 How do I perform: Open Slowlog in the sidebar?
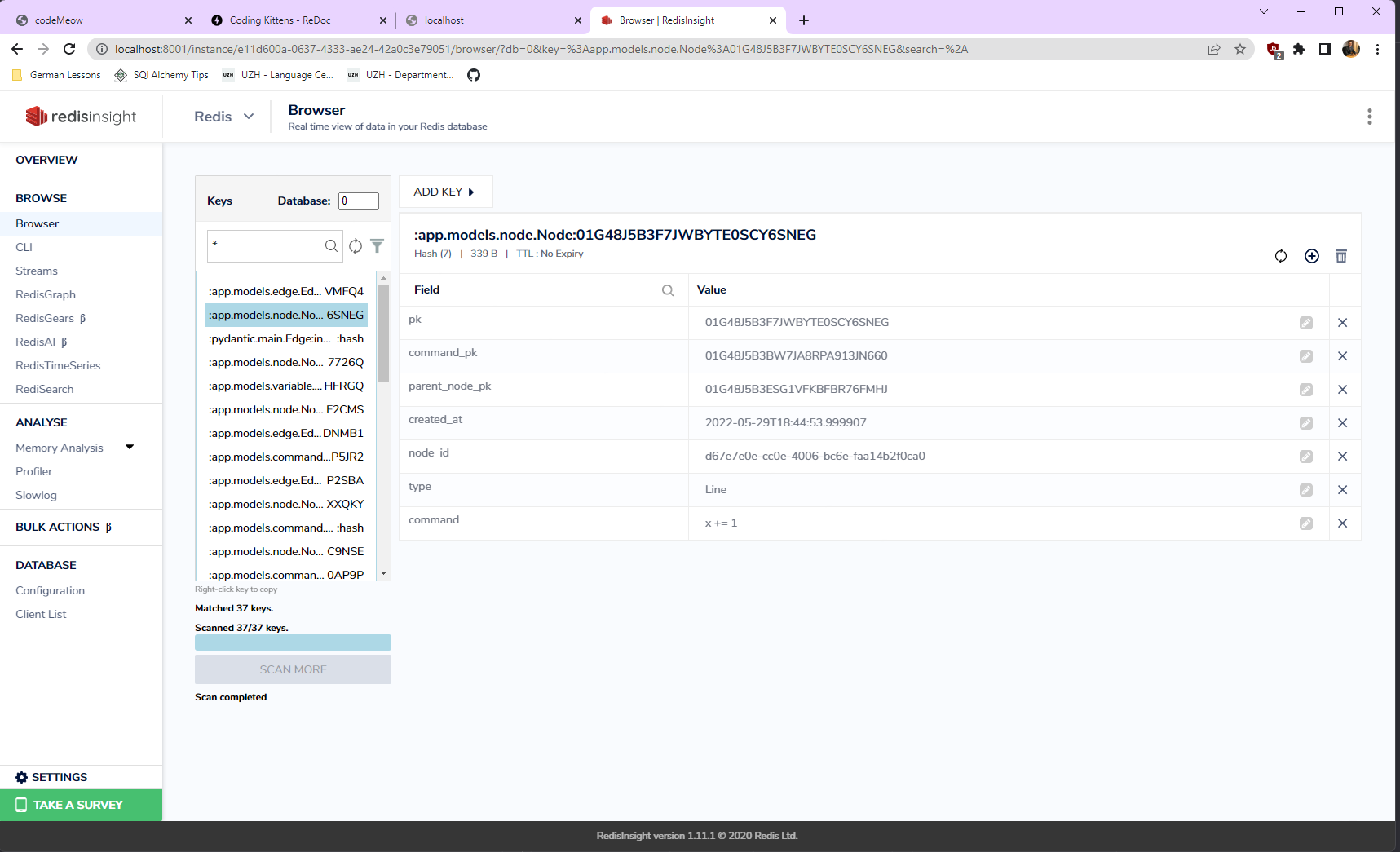coord(36,495)
